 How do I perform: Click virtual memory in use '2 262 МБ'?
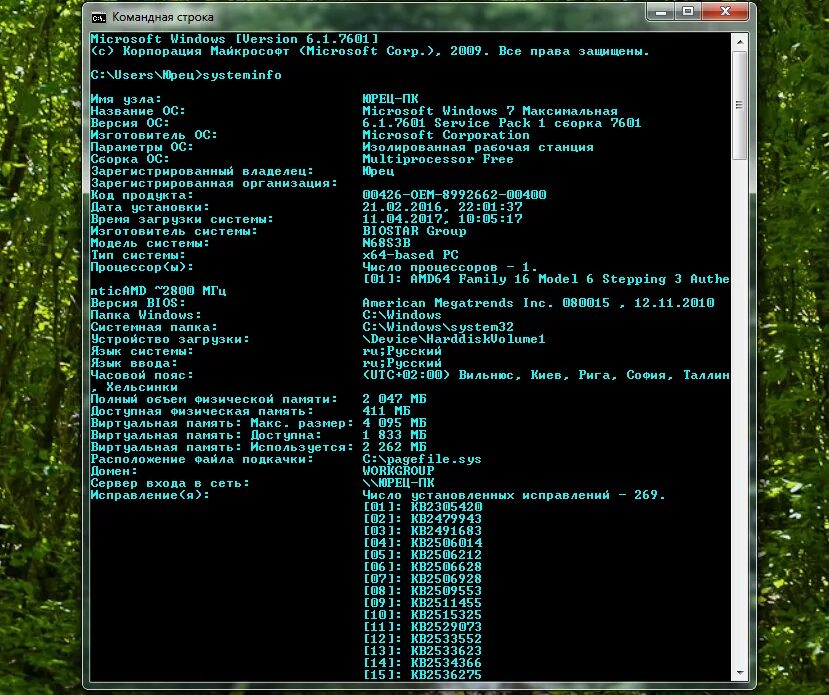pyautogui.click(x=394, y=447)
